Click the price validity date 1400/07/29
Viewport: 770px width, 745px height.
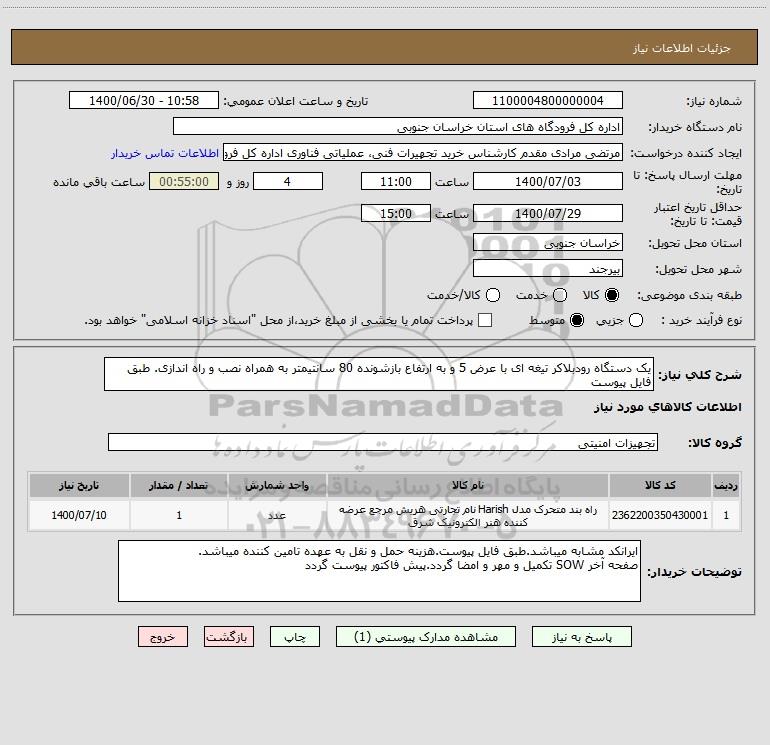point(548,213)
